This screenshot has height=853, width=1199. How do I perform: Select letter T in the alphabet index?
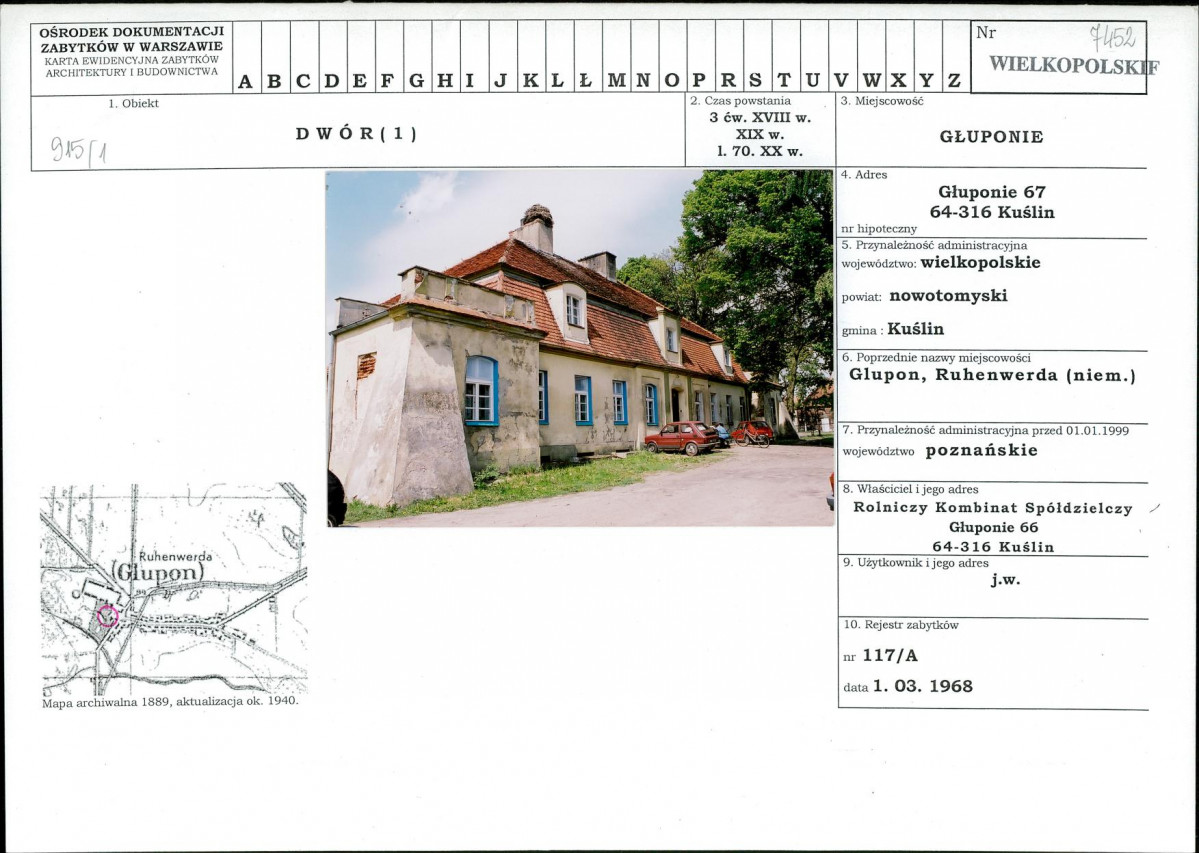click(784, 81)
